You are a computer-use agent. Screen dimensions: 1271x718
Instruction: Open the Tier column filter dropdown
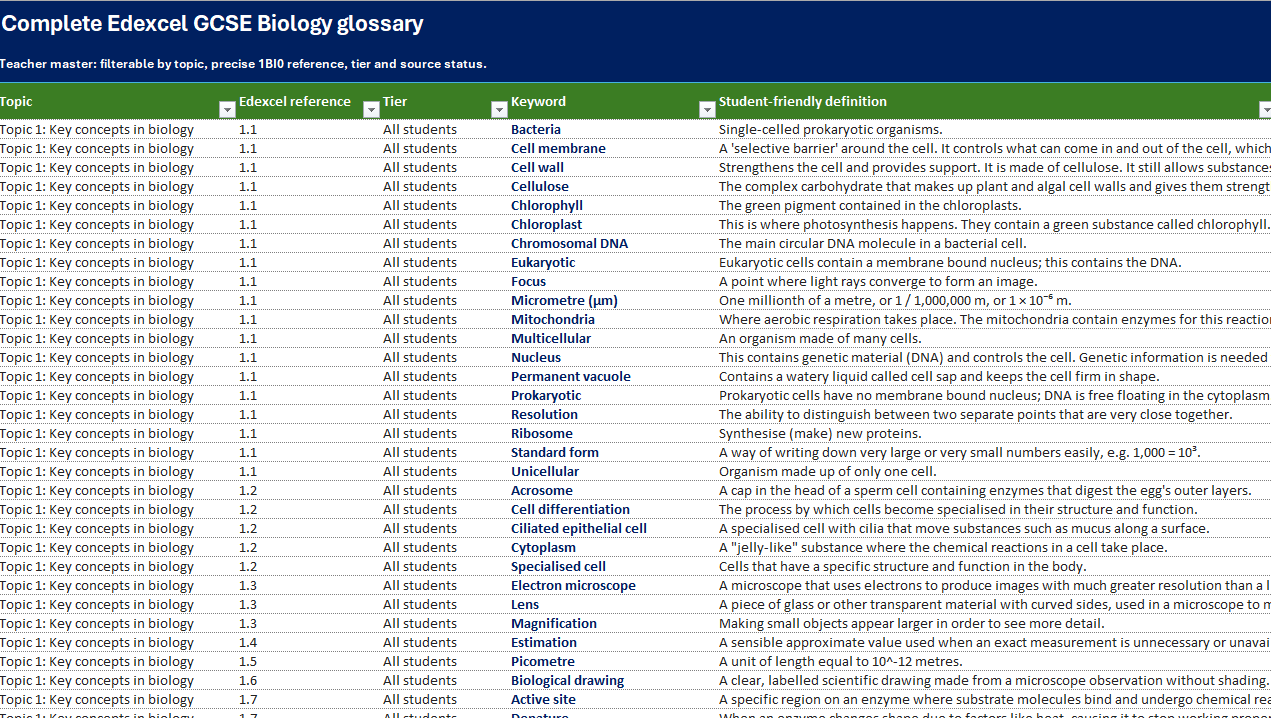click(499, 109)
